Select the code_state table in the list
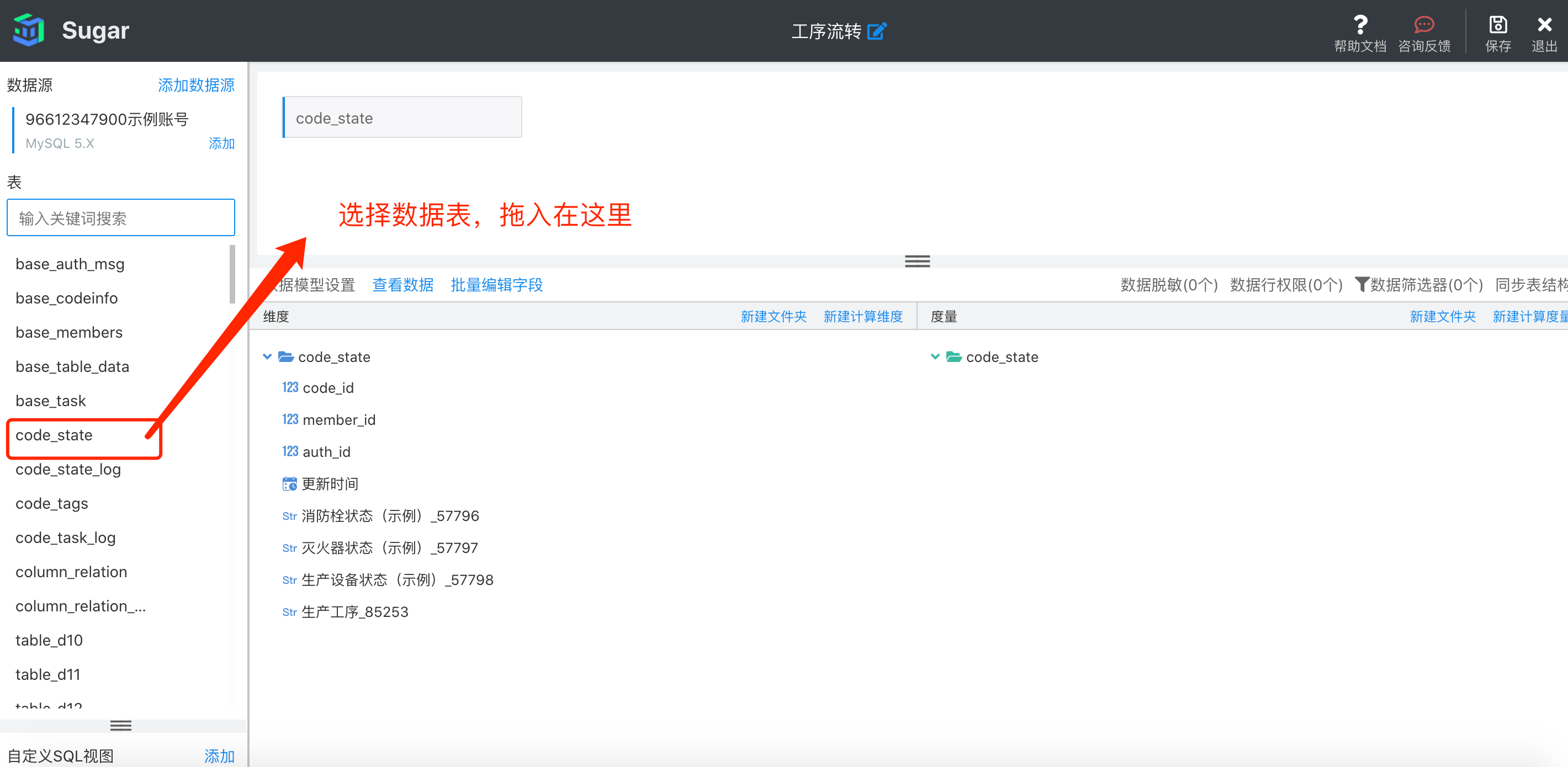This screenshot has width=1568, height=767. coord(55,435)
